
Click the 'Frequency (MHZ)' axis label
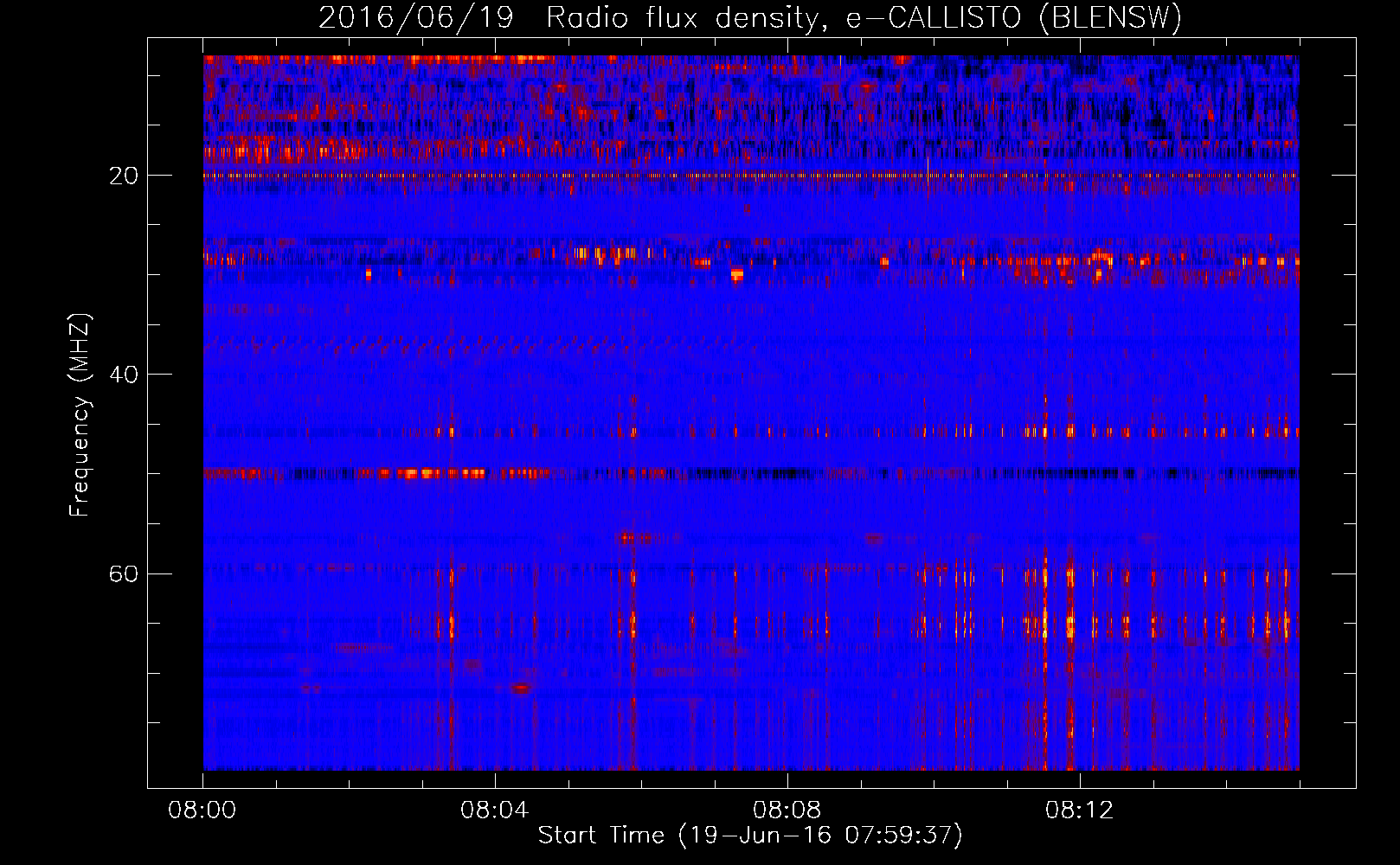(80, 415)
